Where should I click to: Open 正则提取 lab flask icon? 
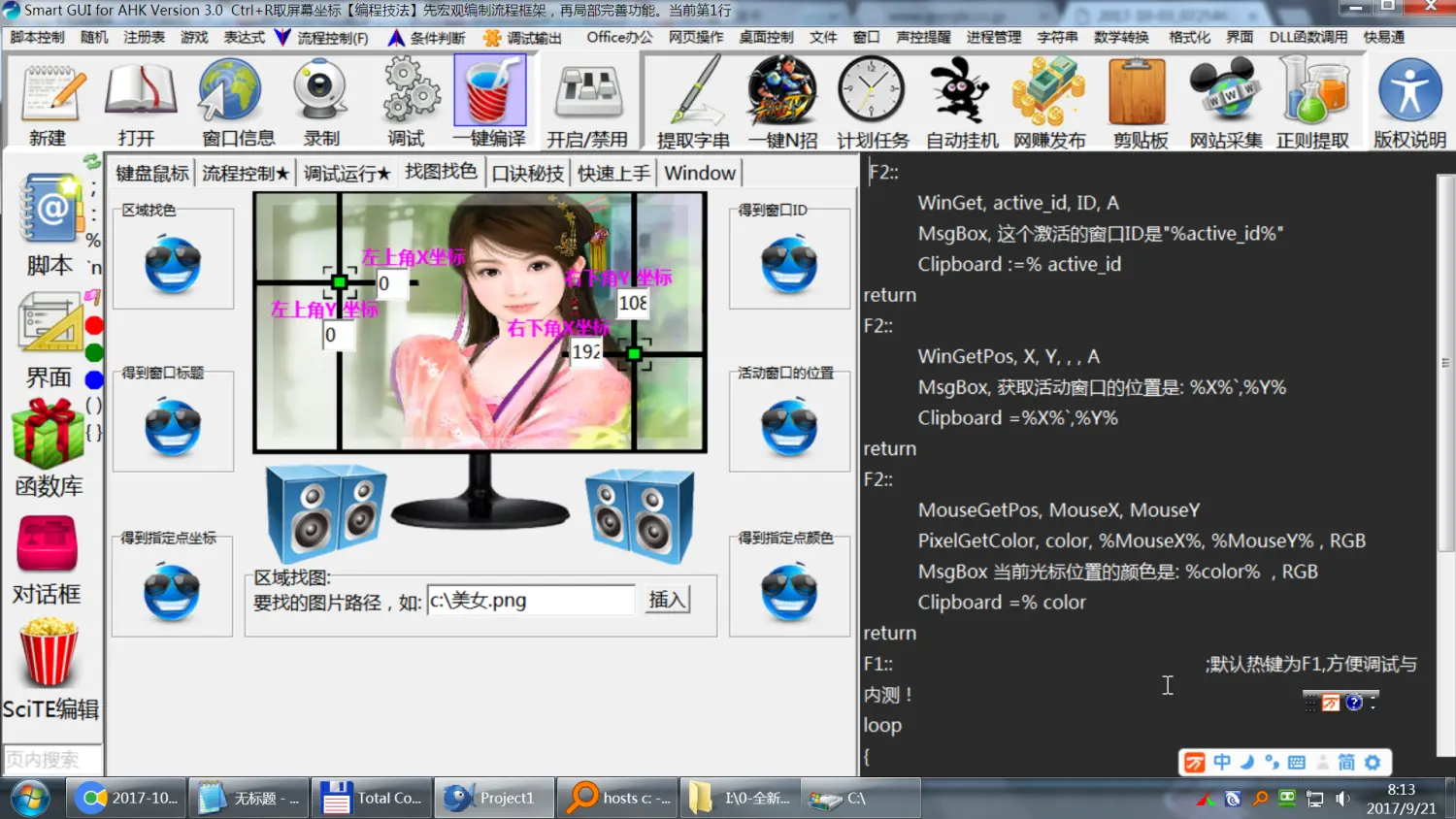coord(1313,90)
